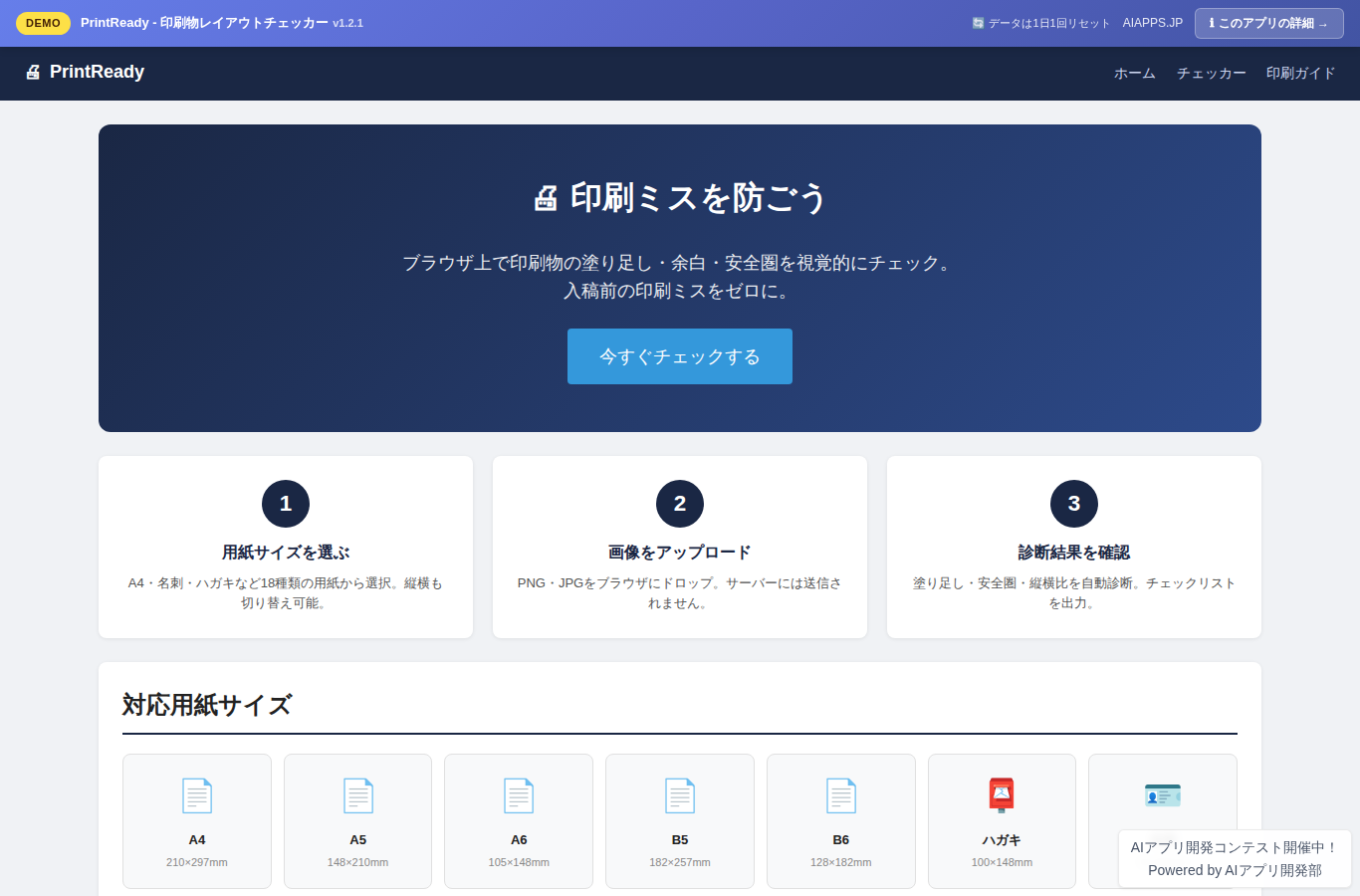The height and width of the screenshot is (896, 1360).
Task: Follow the AIAPPS.JP link
Action: pos(1153,23)
